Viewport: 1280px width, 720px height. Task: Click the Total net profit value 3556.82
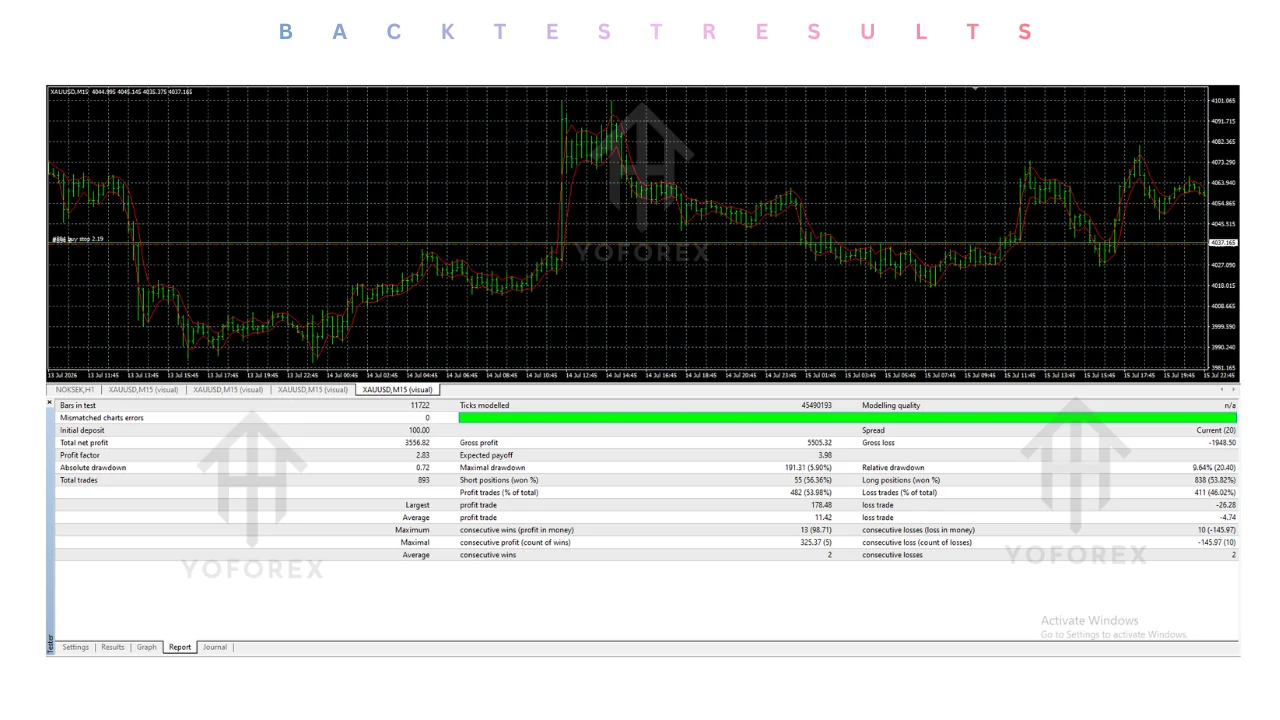418,443
